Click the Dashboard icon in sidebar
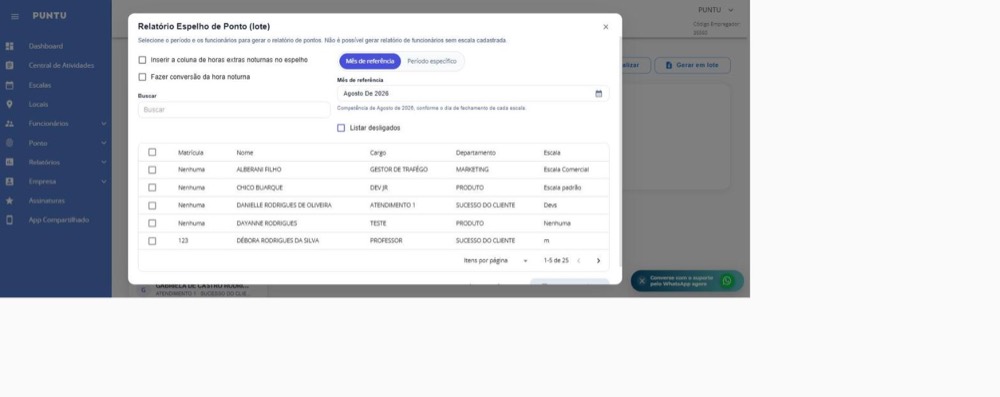The width and height of the screenshot is (1000, 397). point(10,46)
